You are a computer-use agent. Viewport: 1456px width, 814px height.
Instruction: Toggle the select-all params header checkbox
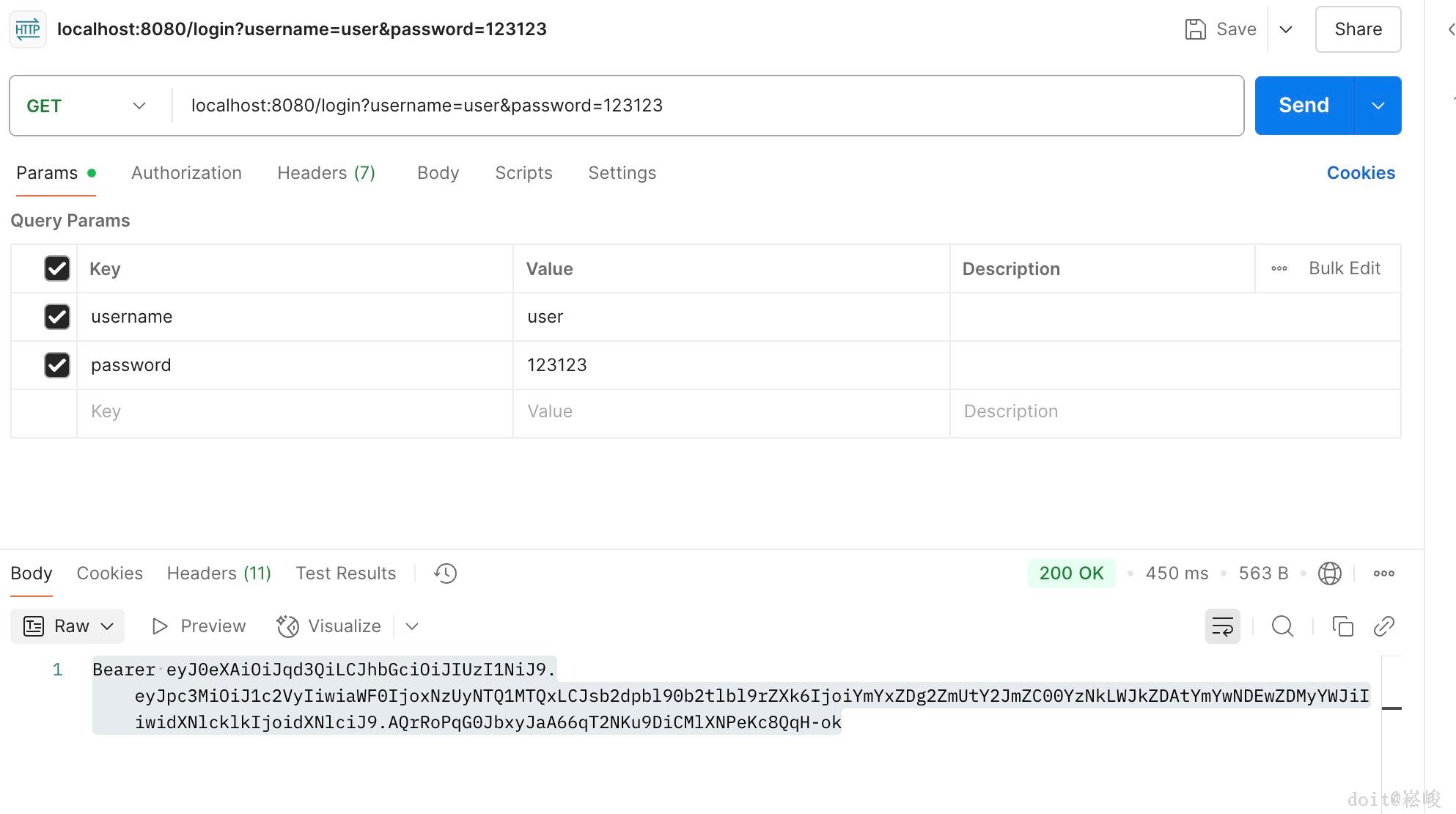click(x=57, y=268)
